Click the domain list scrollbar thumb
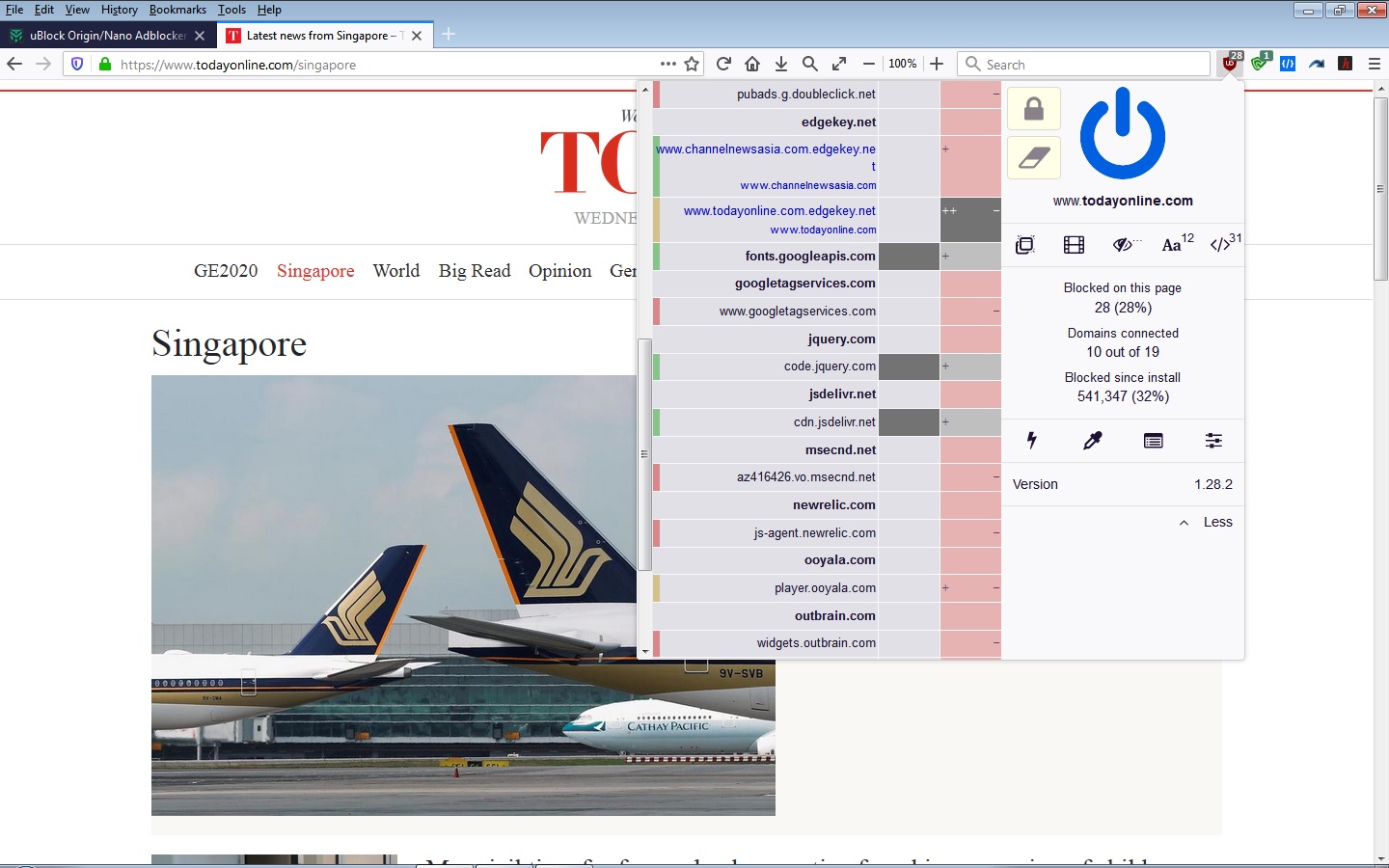 [x=644, y=454]
